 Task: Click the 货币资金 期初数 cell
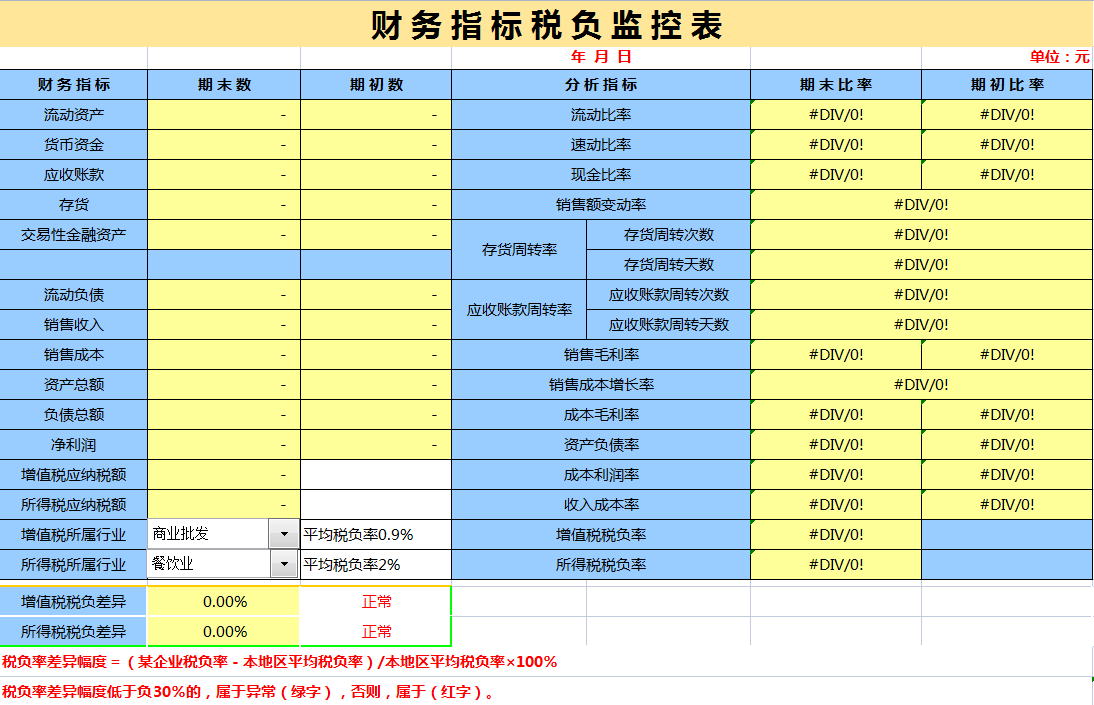(x=375, y=144)
